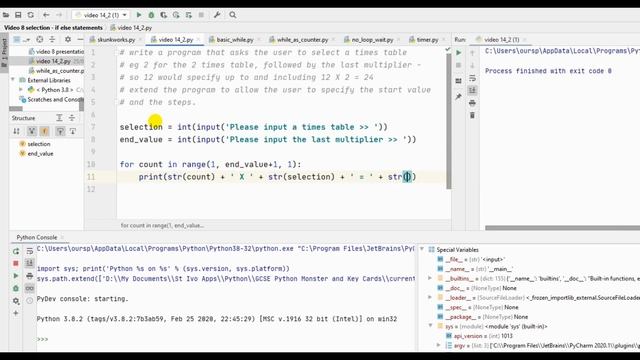This screenshot has width=640, height=360.
Task: Click the Profile icon in main toolbar
Action: point(176,15)
